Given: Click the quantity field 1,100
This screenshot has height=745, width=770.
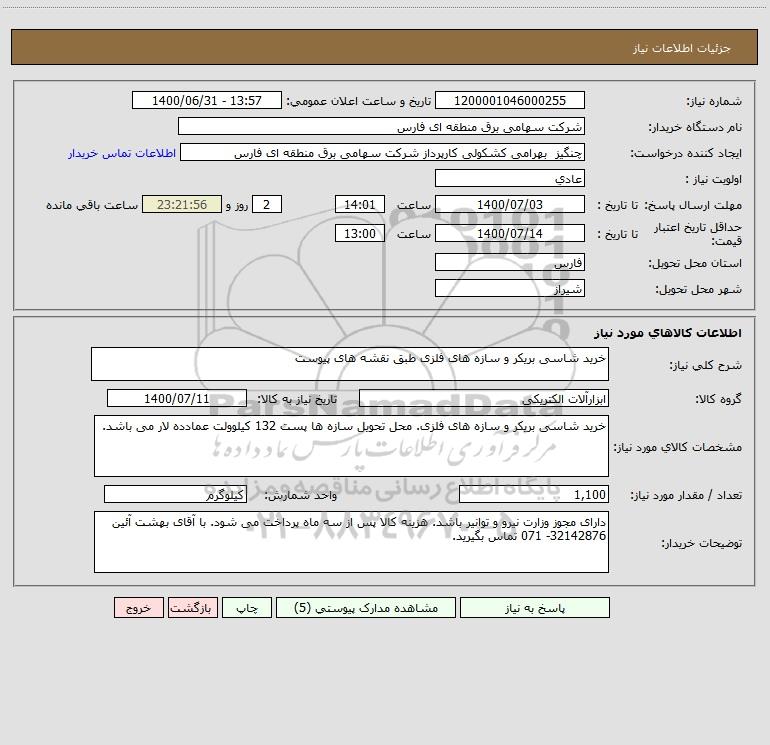Looking at the screenshot, I should pyautogui.click(x=534, y=494).
